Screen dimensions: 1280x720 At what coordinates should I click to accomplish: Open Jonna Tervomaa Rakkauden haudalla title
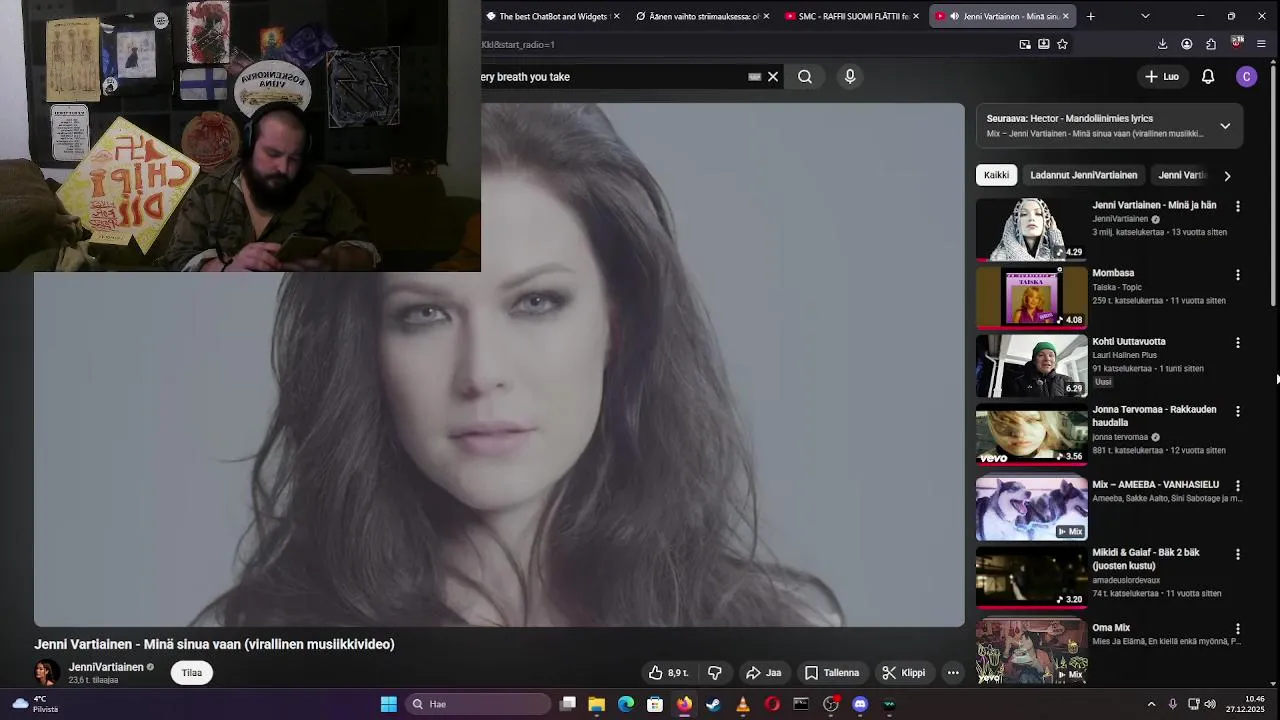(1154, 416)
